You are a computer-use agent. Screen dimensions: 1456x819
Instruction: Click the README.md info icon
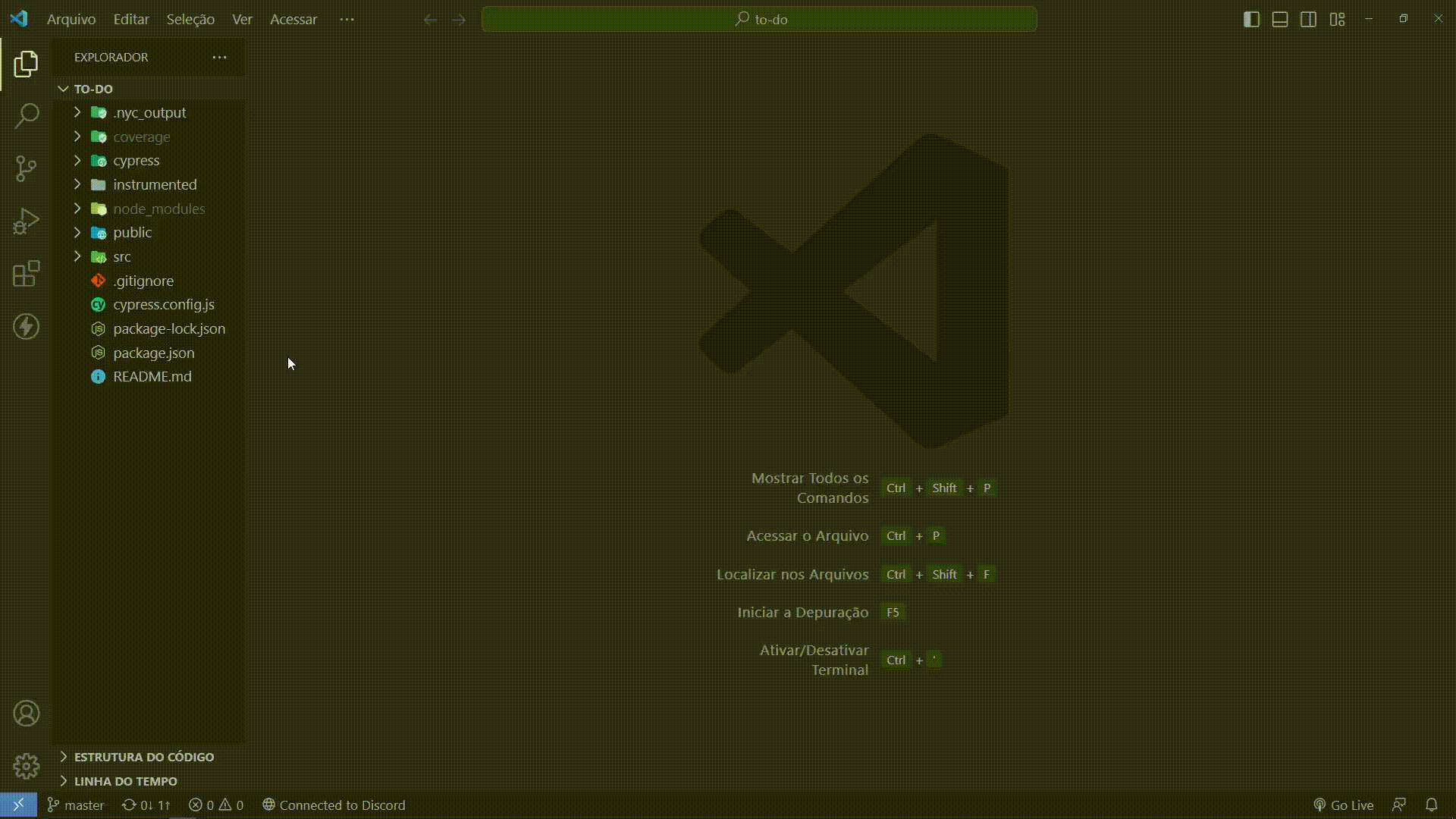[x=99, y=377]
